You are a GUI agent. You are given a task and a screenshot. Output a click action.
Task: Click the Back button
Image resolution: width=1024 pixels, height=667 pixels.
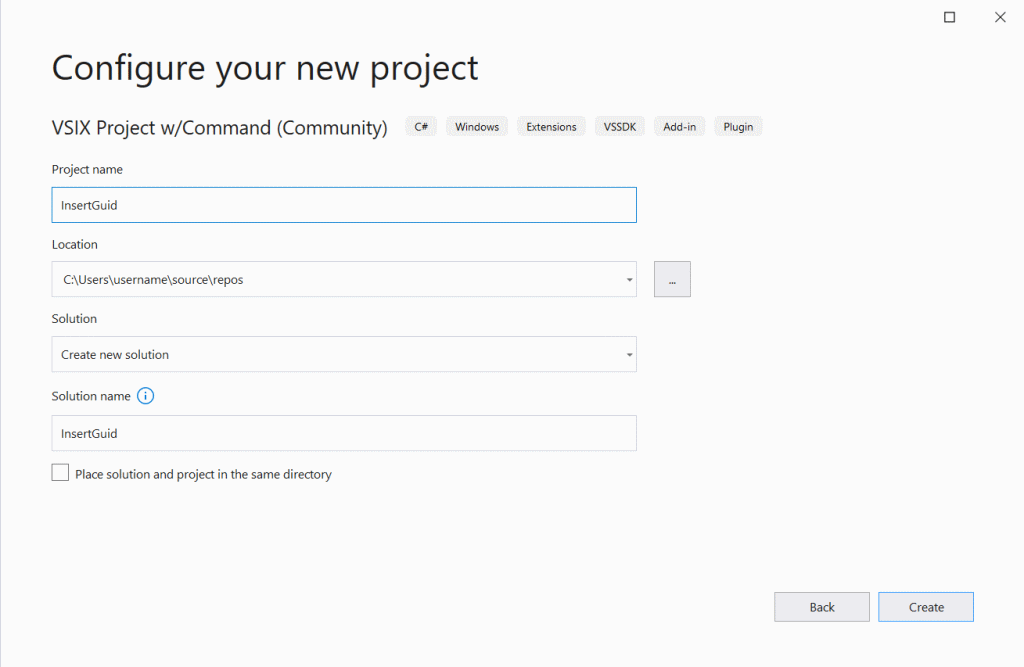tap(821, 606)
